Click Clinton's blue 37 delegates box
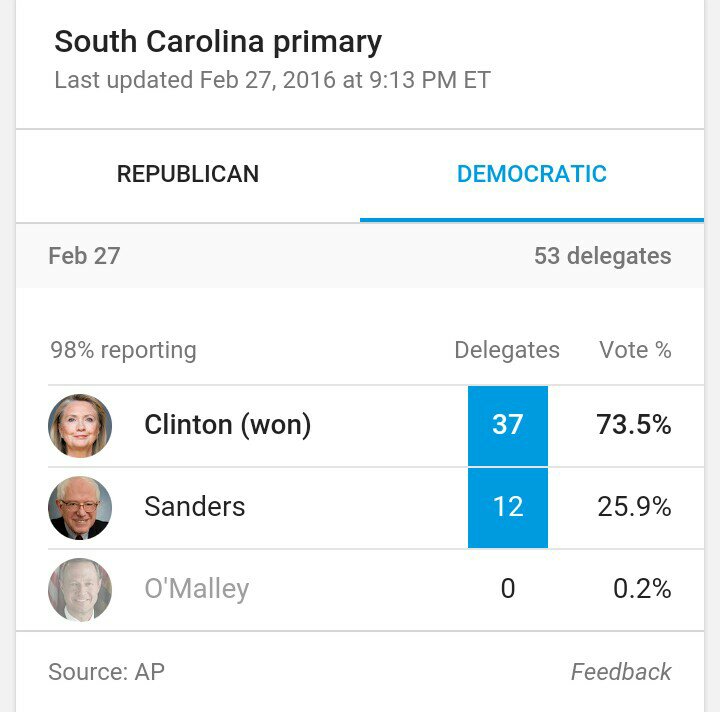Viewport: 720px width, 712px height. 508,425
